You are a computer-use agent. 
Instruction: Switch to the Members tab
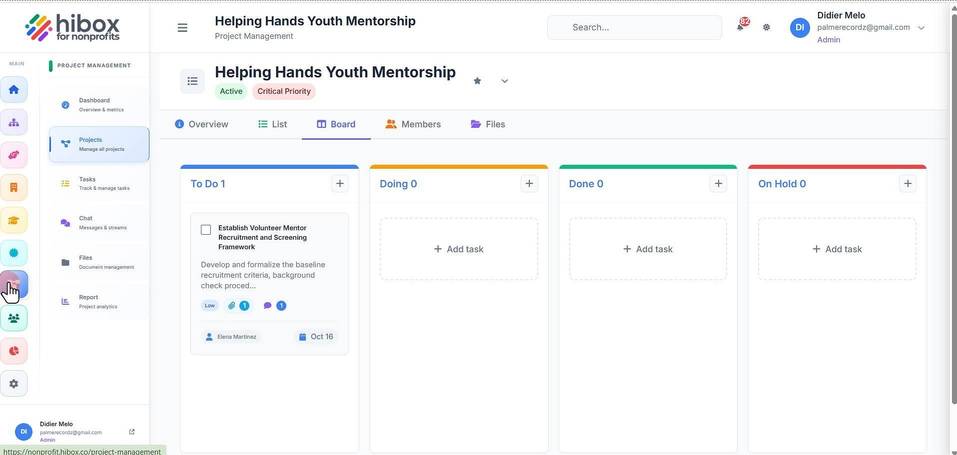(413, 124)
